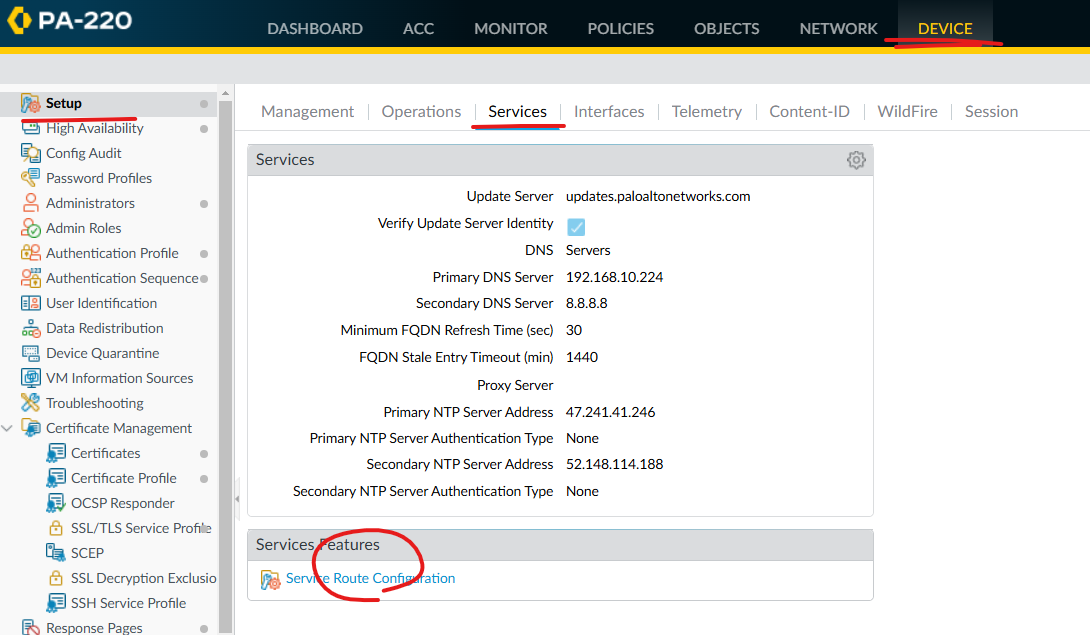Click the Authentication Sequence icon

pos(31,278)
